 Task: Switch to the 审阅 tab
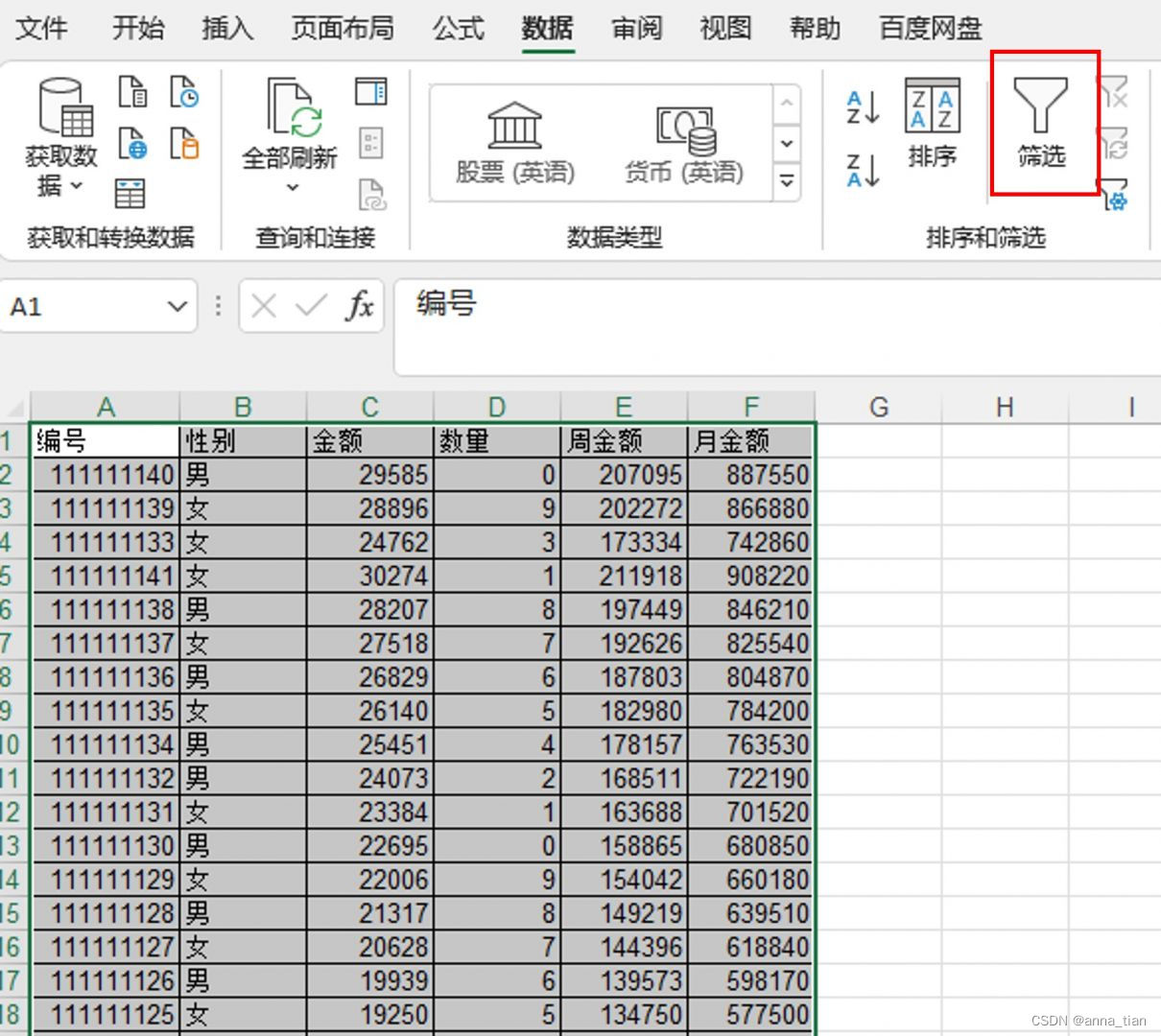[637, 28]
